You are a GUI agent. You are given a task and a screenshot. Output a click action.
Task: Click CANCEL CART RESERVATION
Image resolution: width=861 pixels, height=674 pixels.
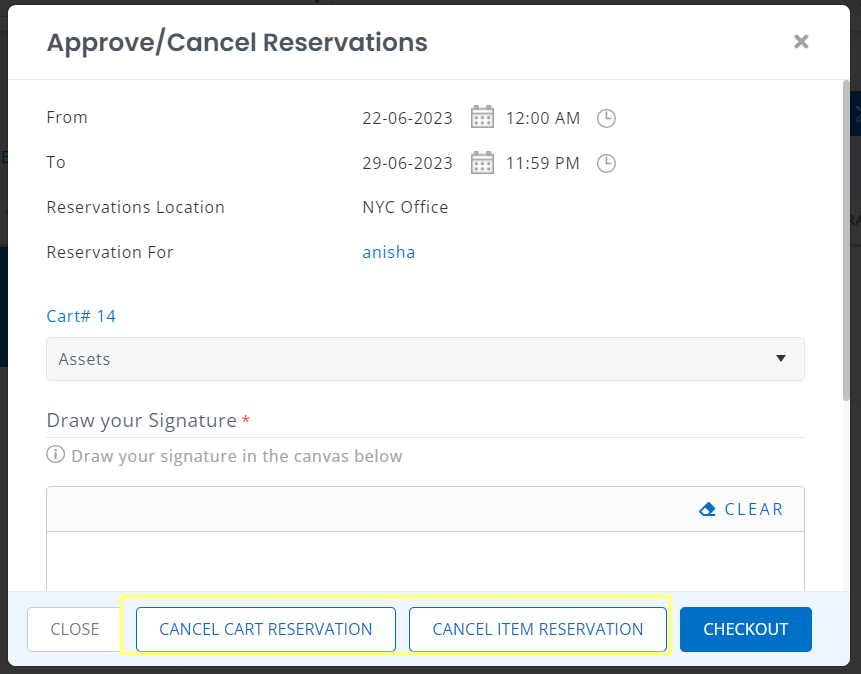click(x=265, y=629)
